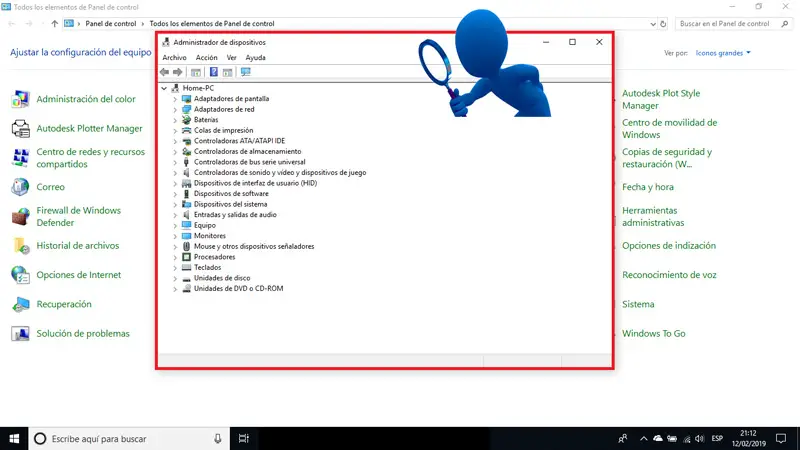800x450 pixels.
Task: Open the Windows To Go link
Action: pyautogui.click(x=654, y=333)
